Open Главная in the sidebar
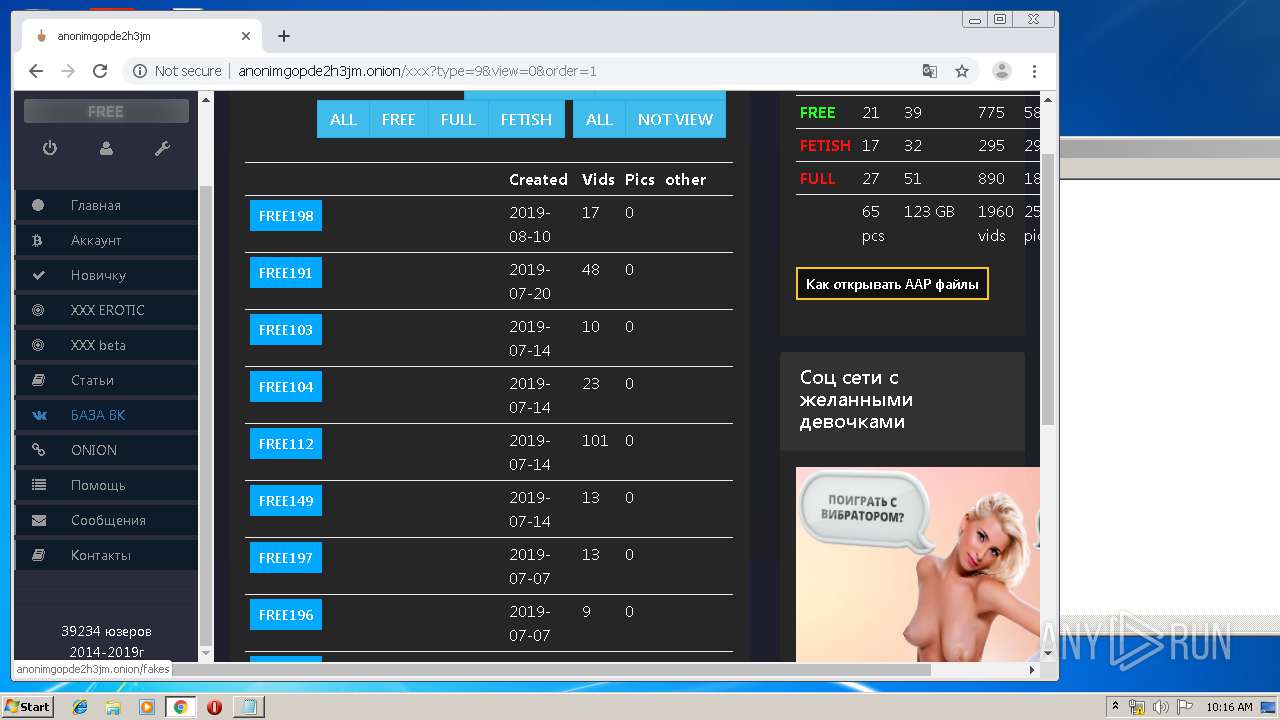The height and width of the screenshot is (720, 1280). 106,205
